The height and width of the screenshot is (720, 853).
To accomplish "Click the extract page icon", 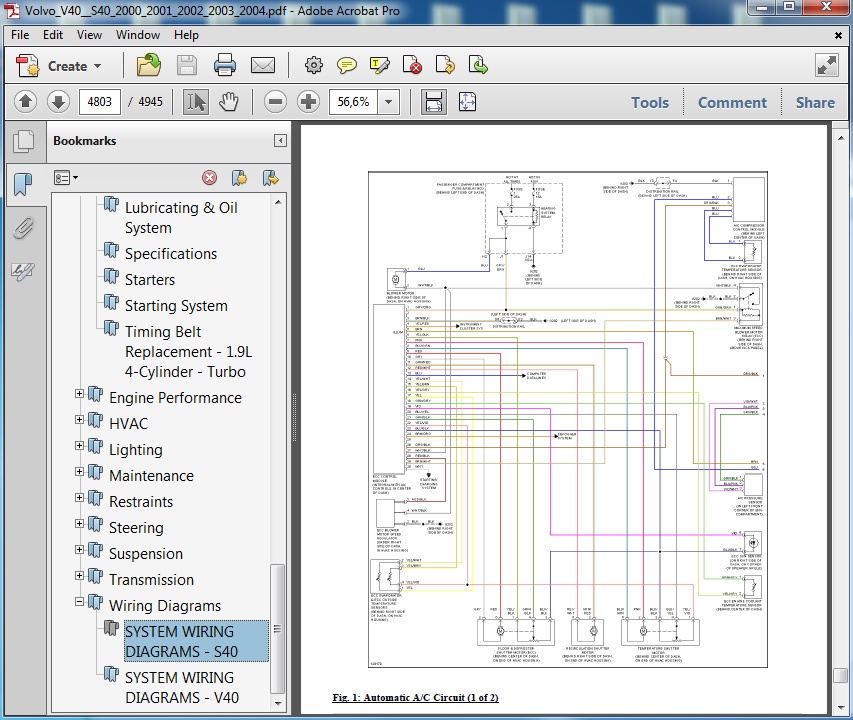I will click(x=478, y=66).
